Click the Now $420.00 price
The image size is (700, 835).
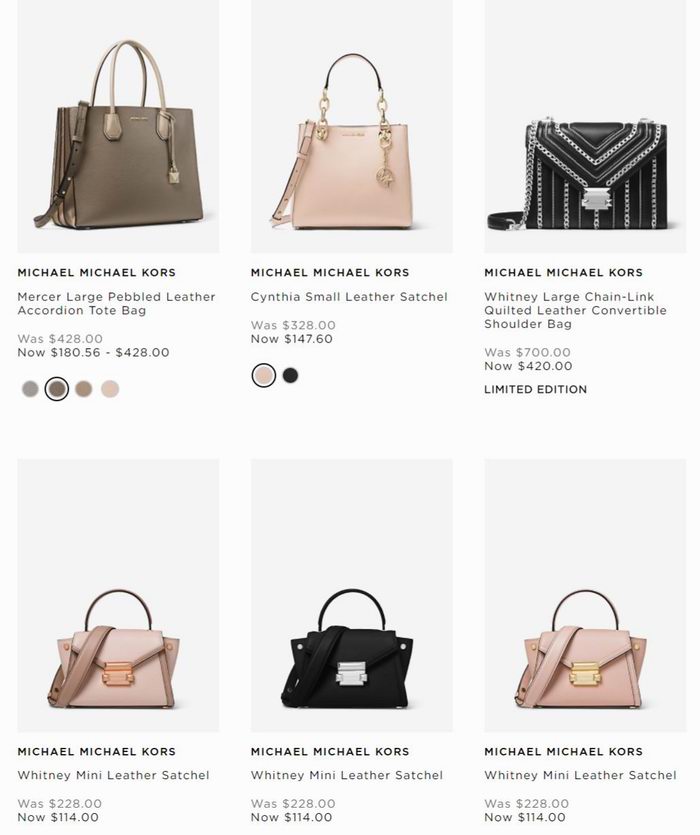pyautogui.click(x=528, y=366)
